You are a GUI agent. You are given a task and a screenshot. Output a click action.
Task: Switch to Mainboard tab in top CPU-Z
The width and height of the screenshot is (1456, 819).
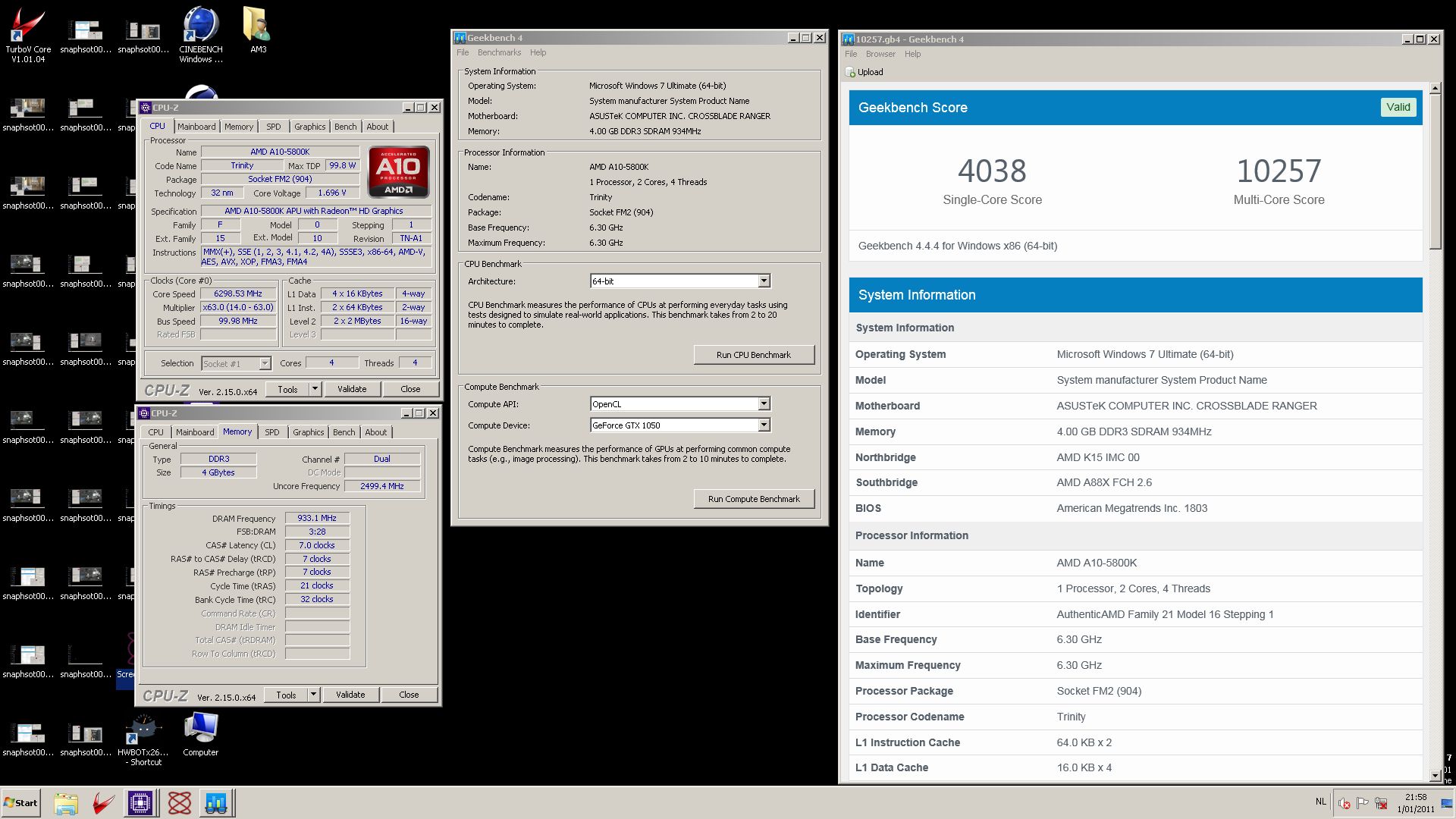click(196, 127)
